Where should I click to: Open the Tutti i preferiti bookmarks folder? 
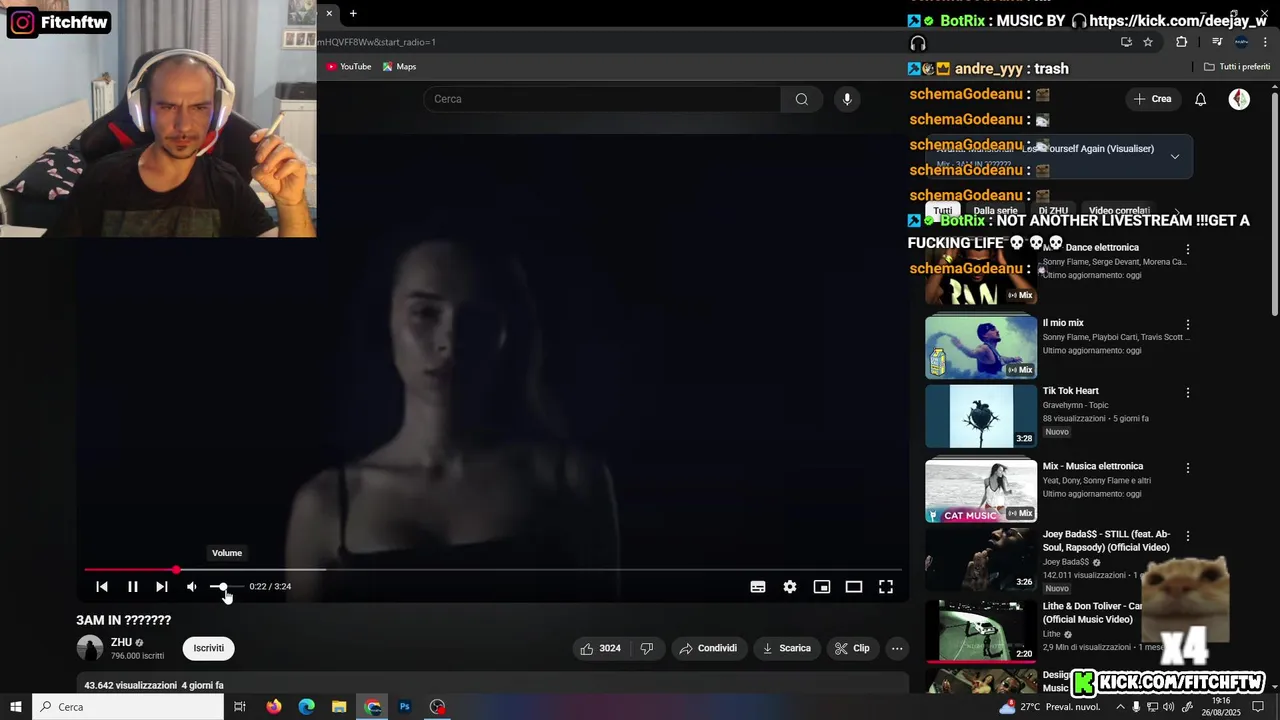1237,67
